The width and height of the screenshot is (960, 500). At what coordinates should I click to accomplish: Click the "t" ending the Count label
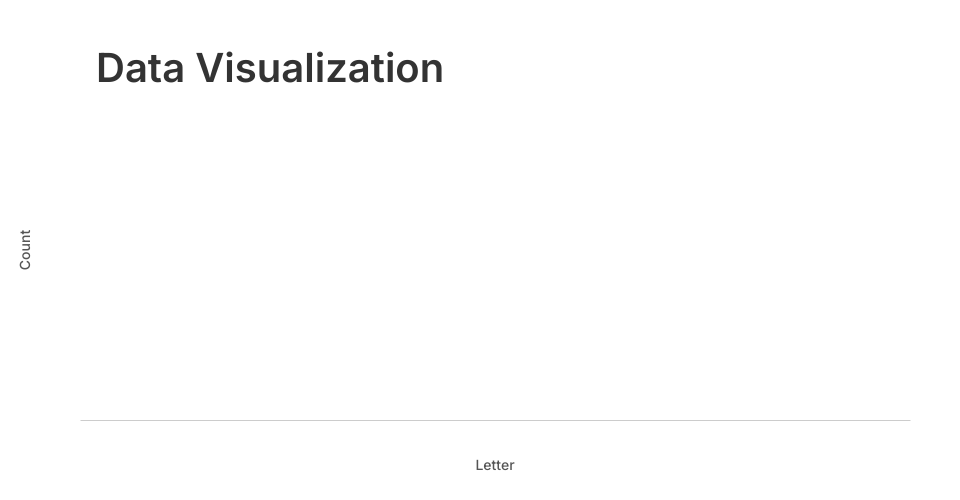pos(25,232)
